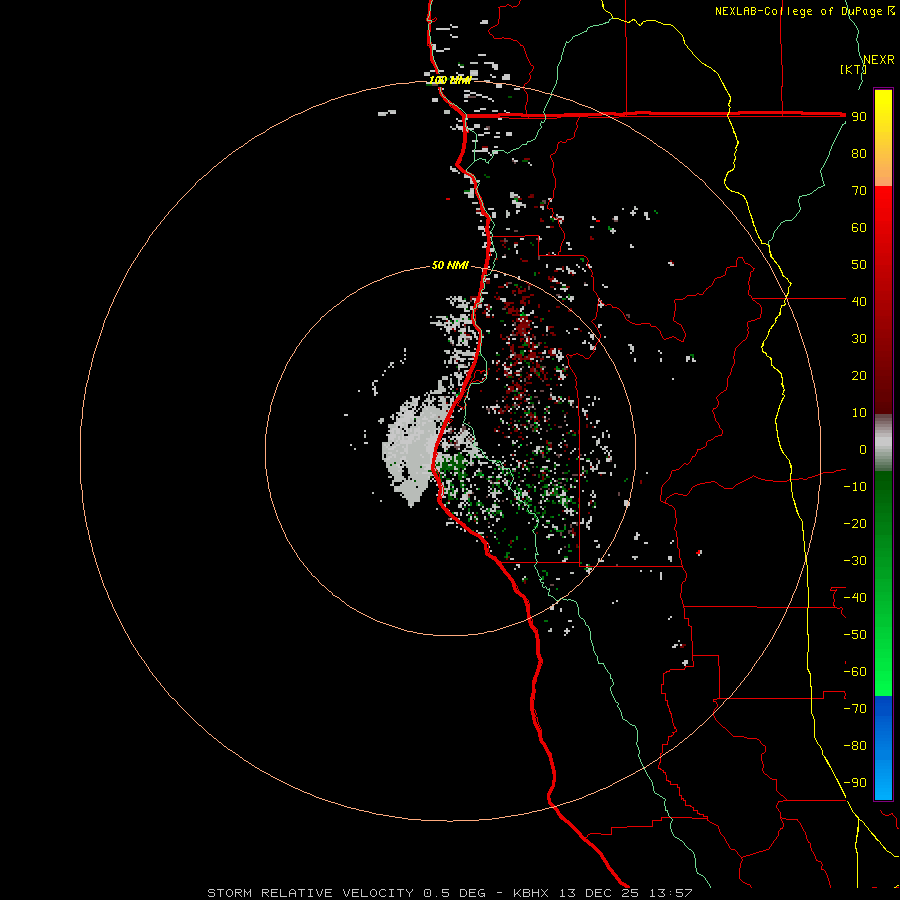The image size is (900, 900).
Task: Select the -30 legend value
Action: click(x=855, y=561)
